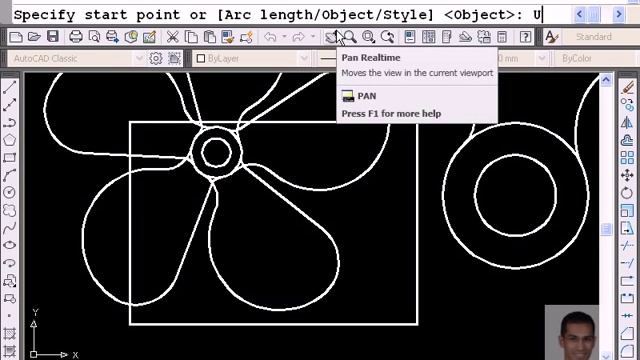Redo the action with the Redo arrow
Image resolution: width=640 pixels, height=360 pixels.
299,37
